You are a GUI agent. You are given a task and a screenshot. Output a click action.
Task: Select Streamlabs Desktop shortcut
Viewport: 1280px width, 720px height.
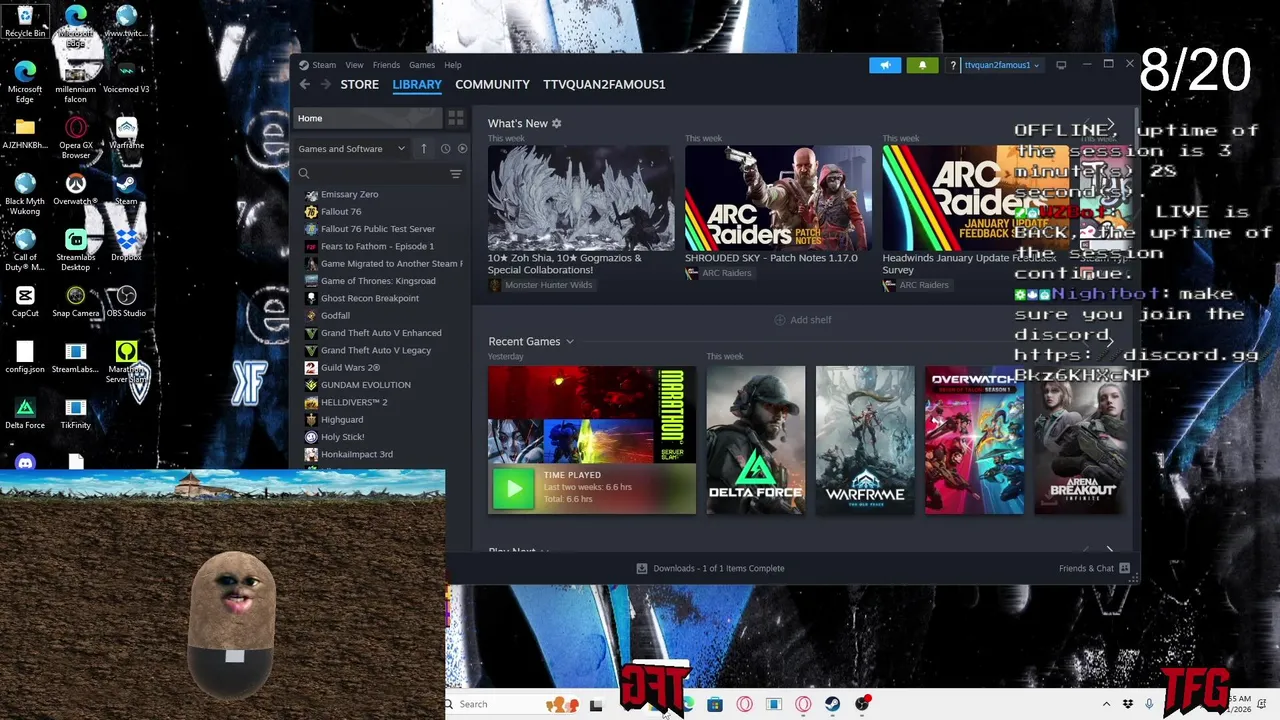click(76, 250)
